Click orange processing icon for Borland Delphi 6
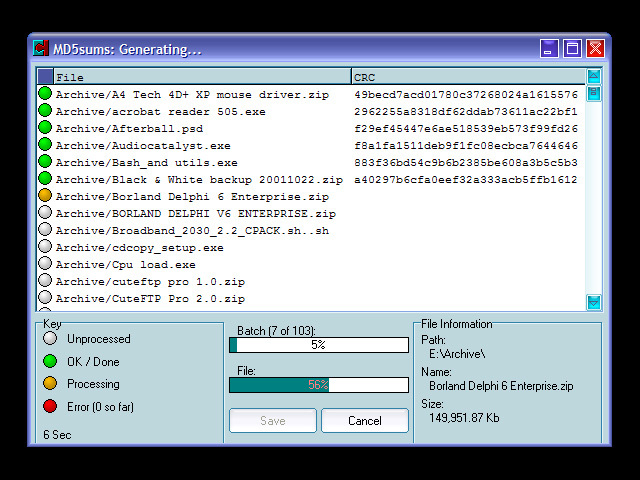The image size is (640, 480). [x=45, y=196]
